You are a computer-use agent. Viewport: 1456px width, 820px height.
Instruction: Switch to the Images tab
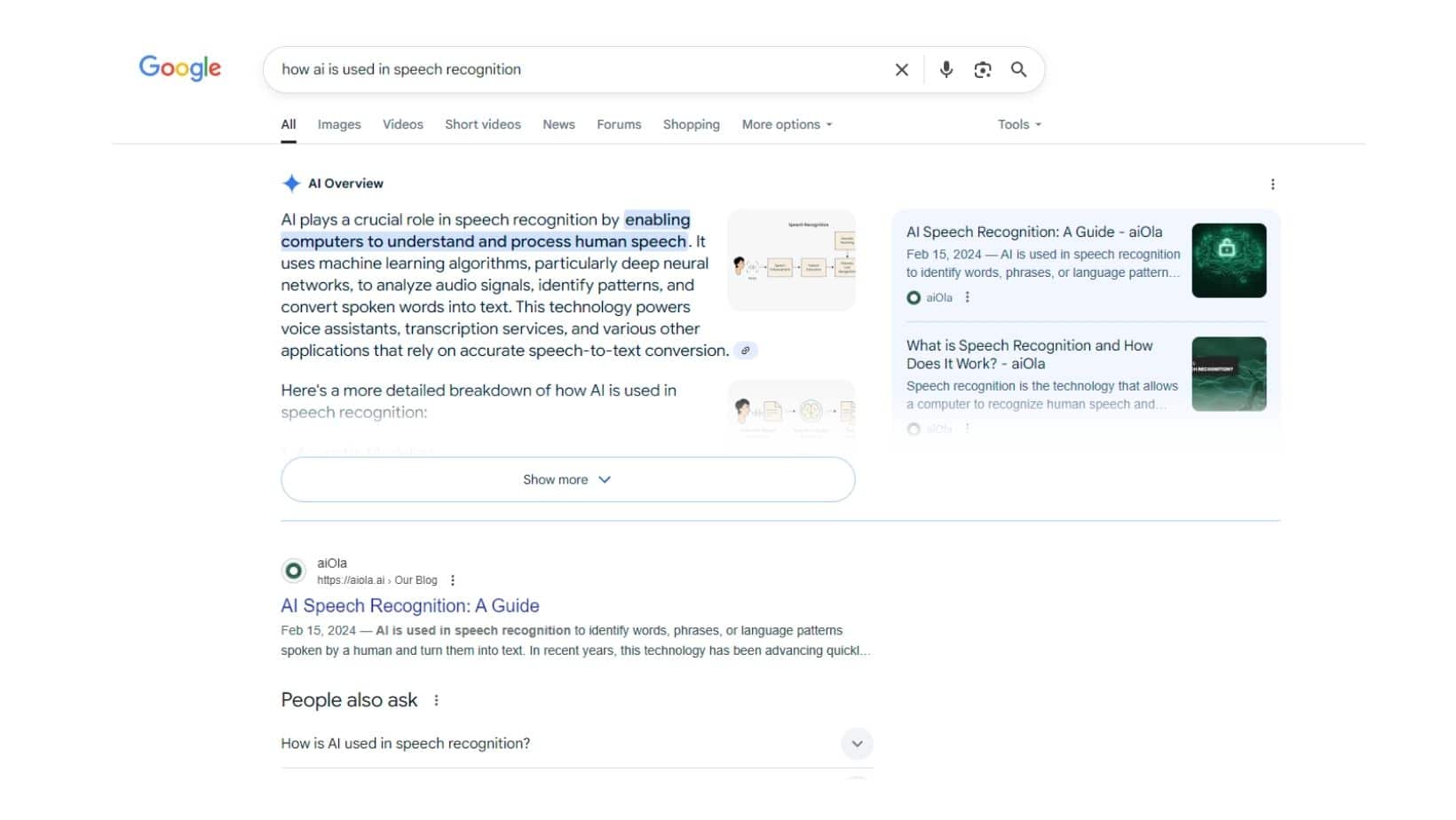click(x=338, y=124)
